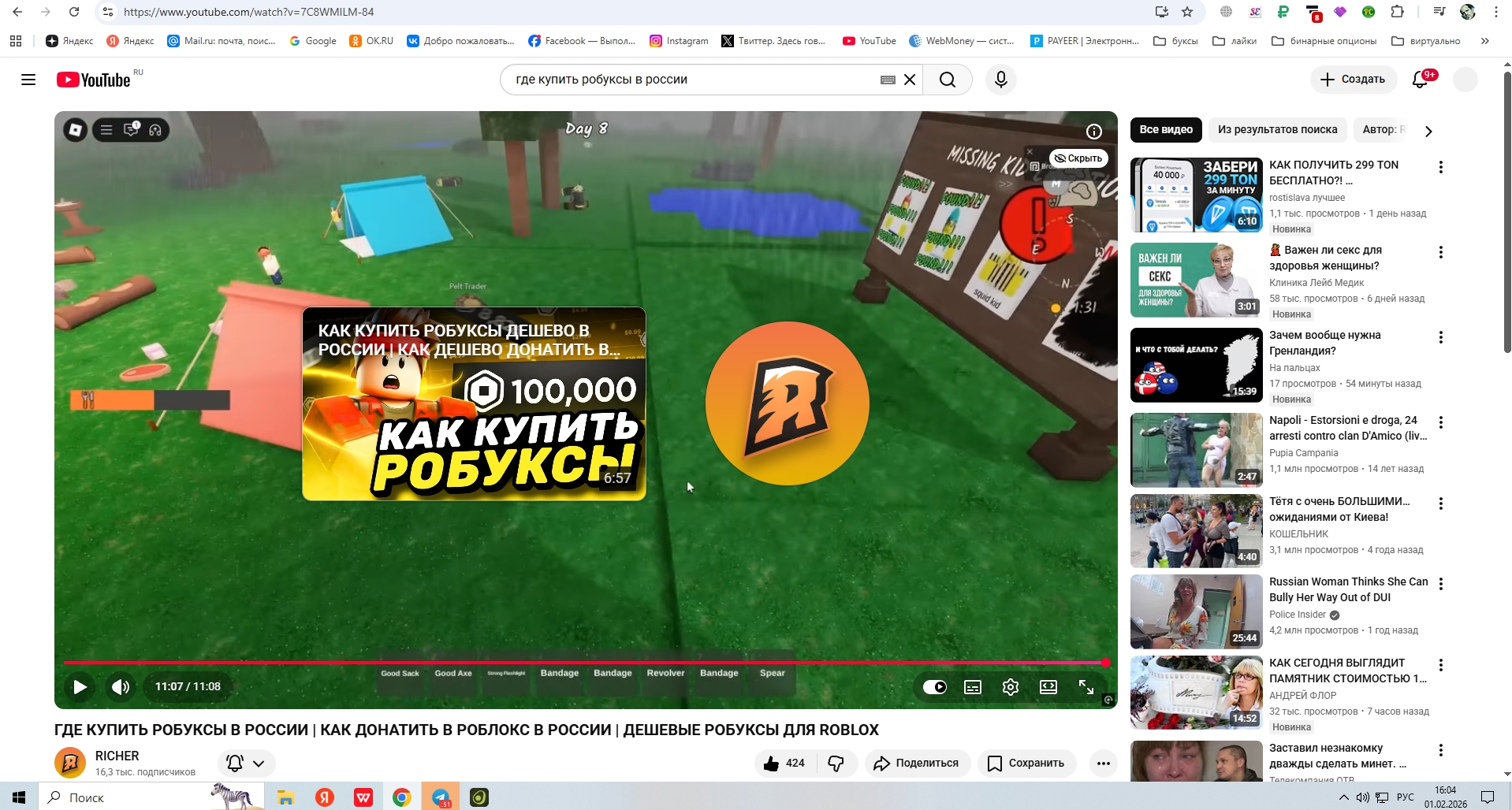Turn on subtitles in player
This screenshot has width=1512, height=810.
pyautogui.click(x=973, y=687)
